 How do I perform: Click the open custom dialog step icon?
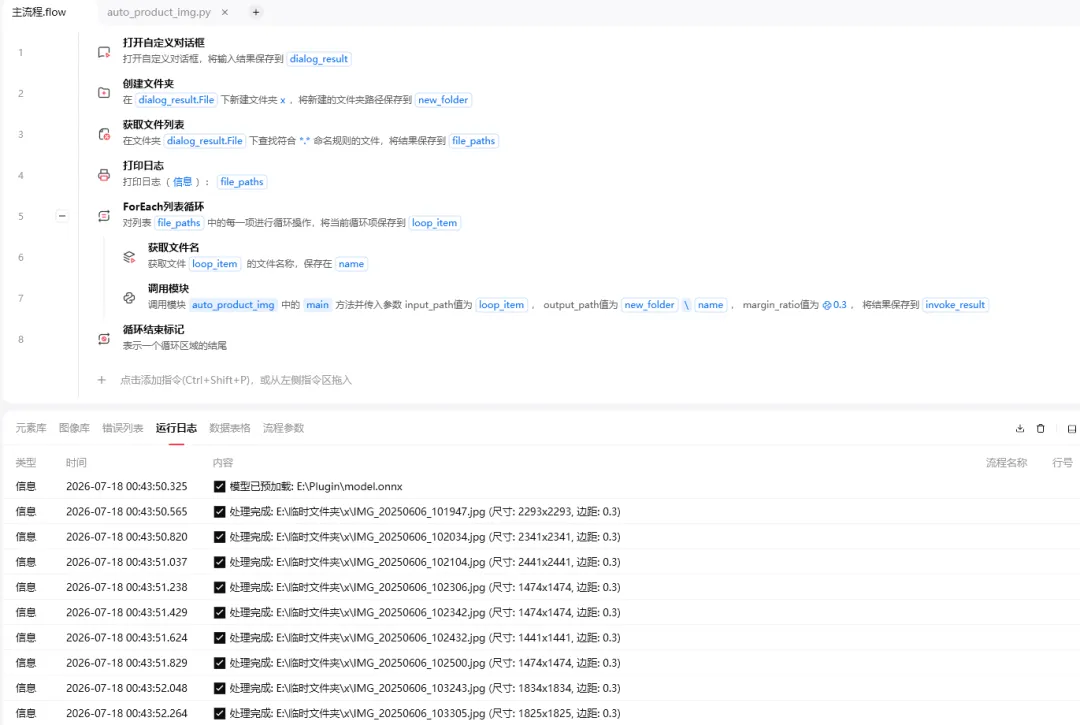(104, 52)
